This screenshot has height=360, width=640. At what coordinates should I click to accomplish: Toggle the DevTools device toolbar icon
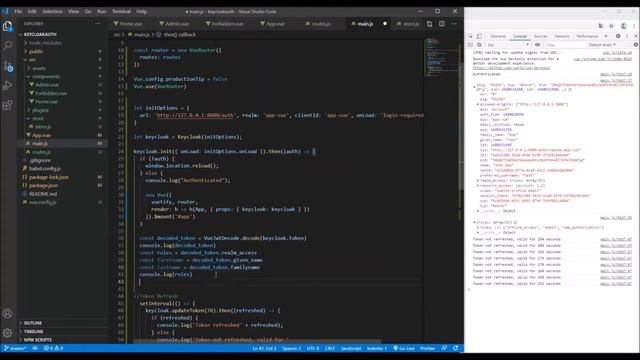click(479, 36)
